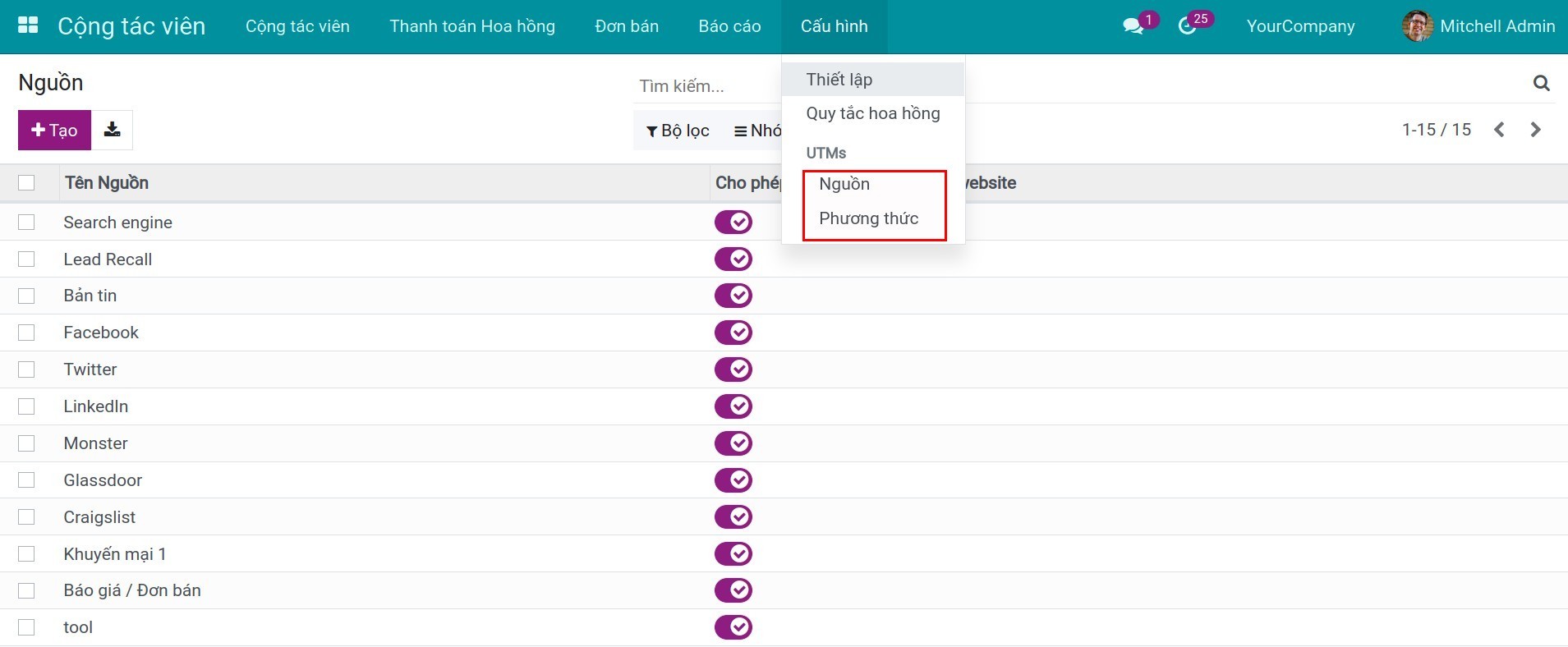Click the Mitchell Admin avatar picture

(x=1417, y=26)
